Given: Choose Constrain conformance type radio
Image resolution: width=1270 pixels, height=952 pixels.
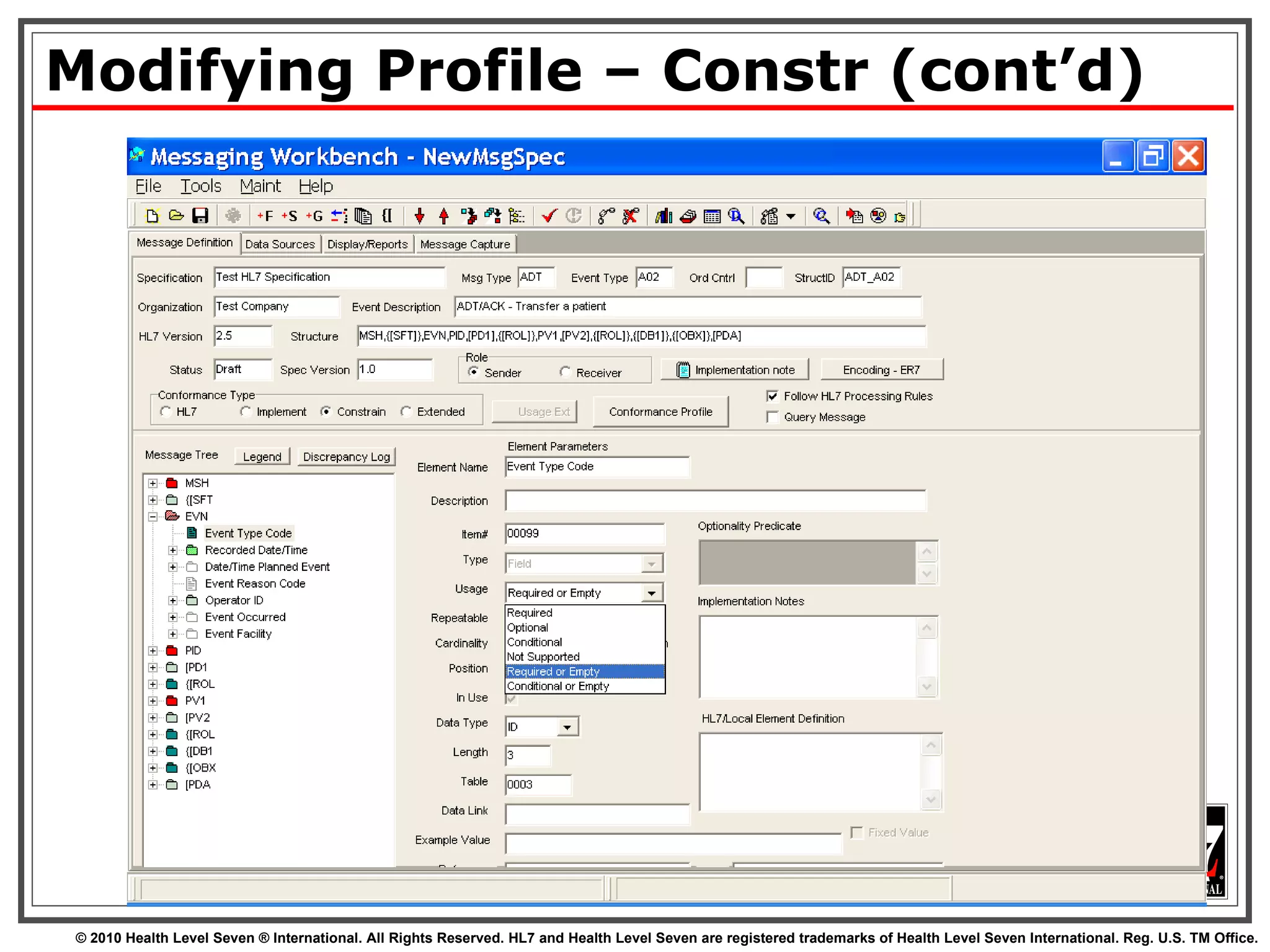Looking at the screenshot, I should (x=326, y=412).
